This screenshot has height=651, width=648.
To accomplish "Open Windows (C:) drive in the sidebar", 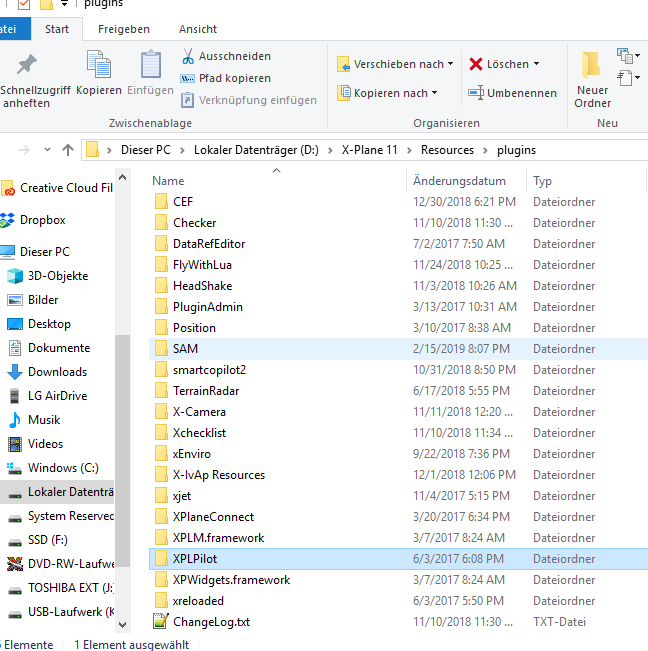I will point(54,468).
